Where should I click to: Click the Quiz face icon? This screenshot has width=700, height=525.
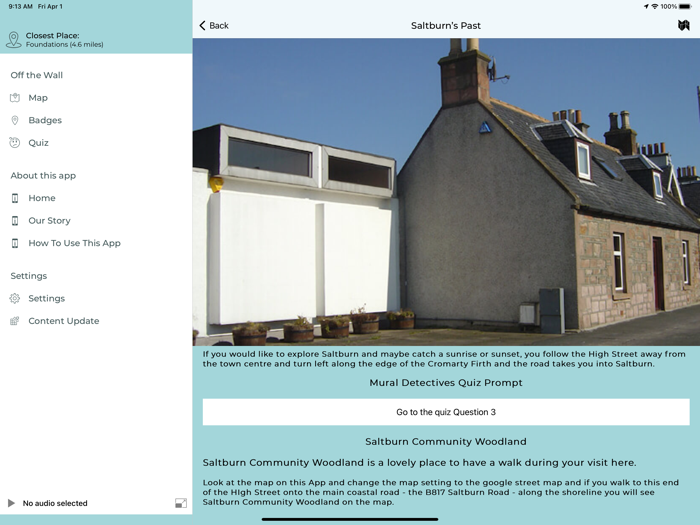(15, 142)
